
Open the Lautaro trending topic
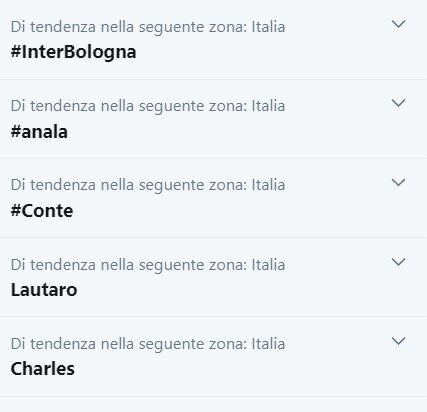[44, 290]
